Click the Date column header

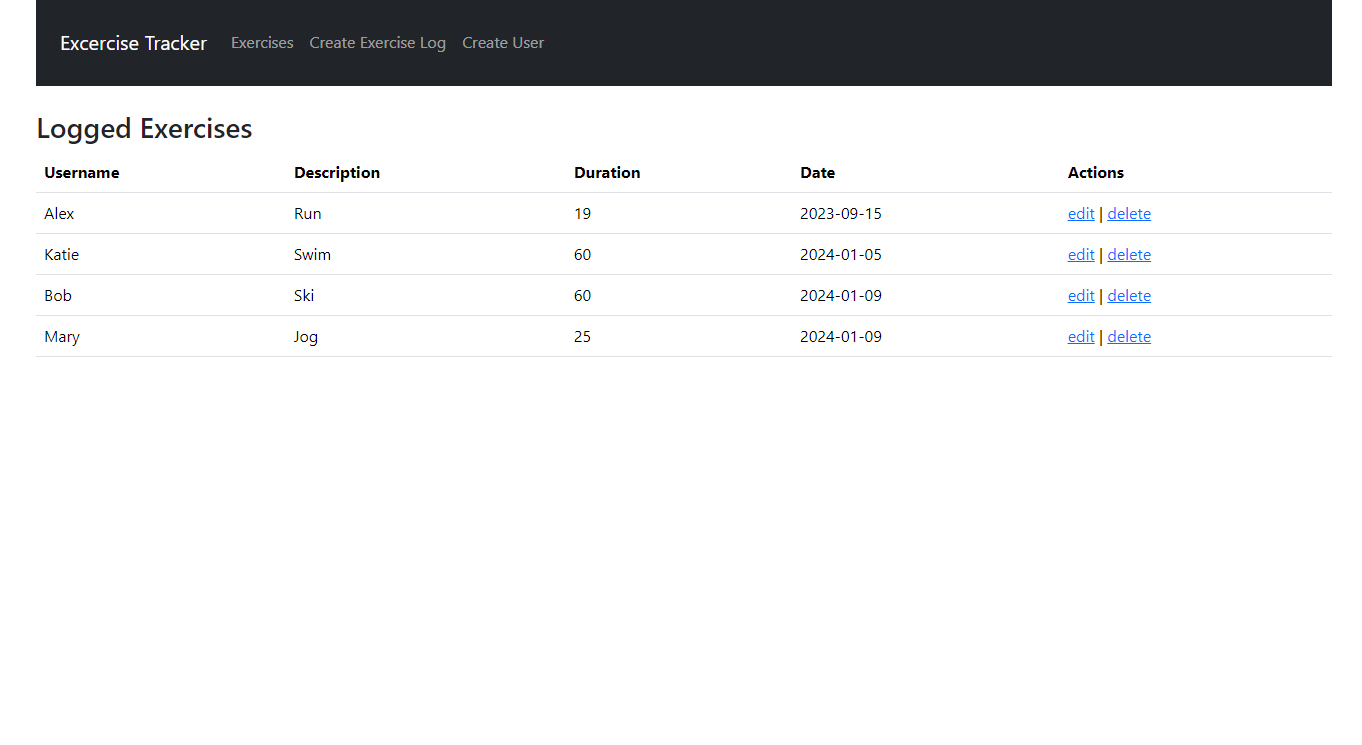coord(817,173)
